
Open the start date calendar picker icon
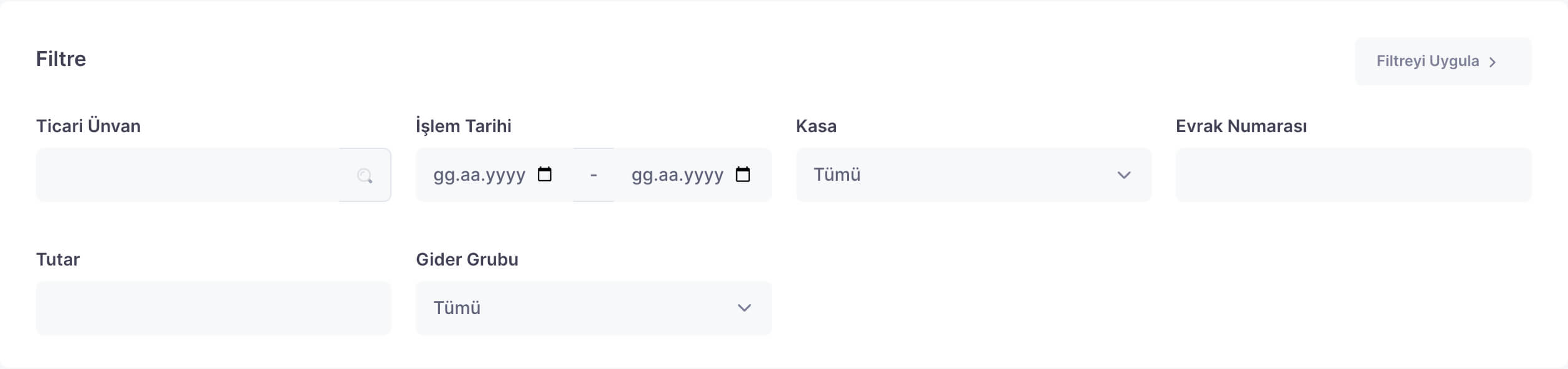point(545,174)
